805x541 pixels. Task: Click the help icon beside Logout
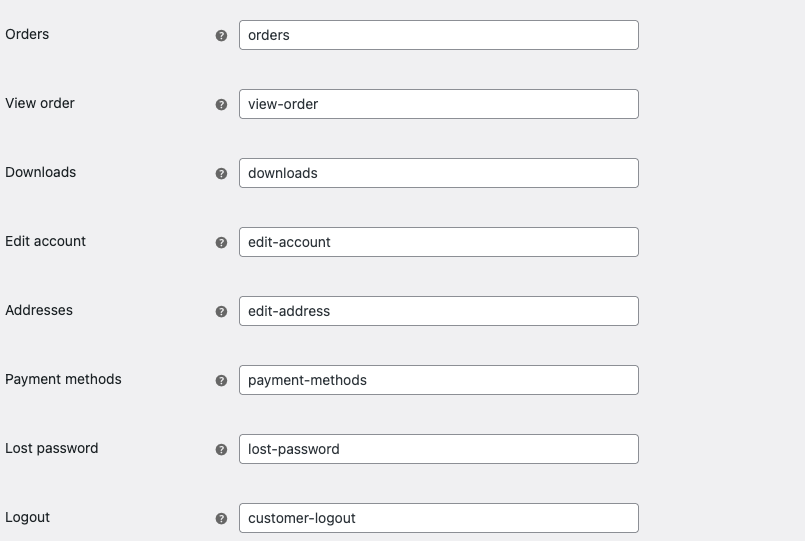click(222, 519)
